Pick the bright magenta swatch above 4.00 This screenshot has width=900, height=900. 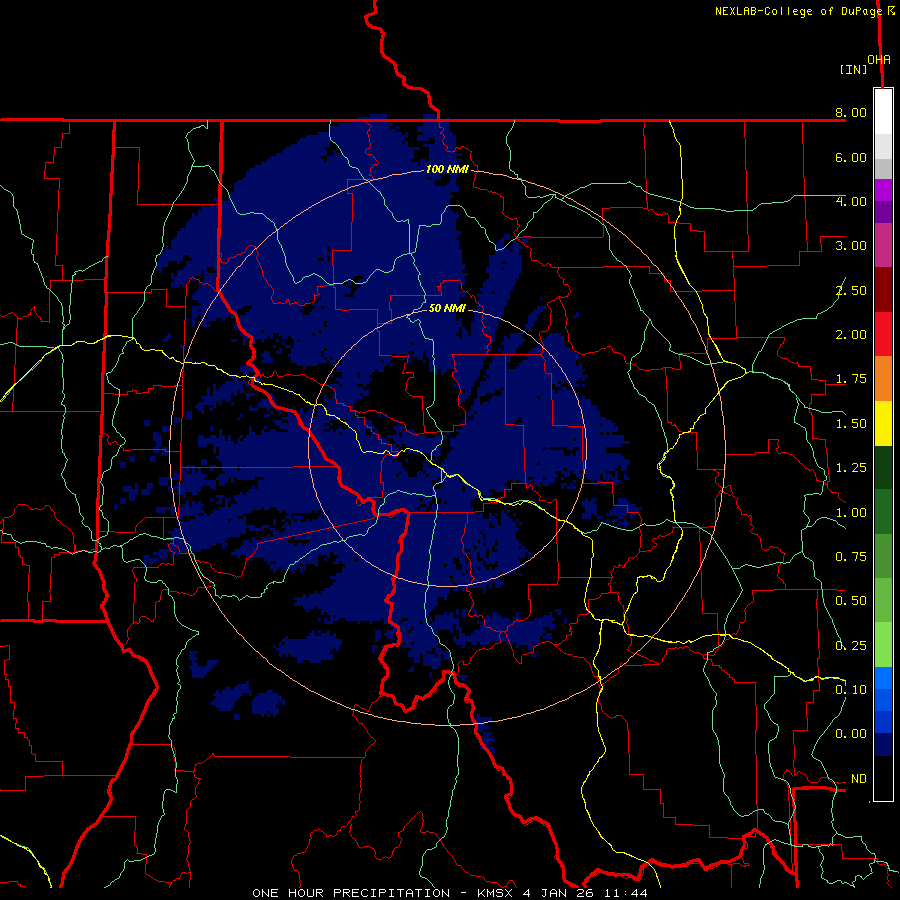883,190
